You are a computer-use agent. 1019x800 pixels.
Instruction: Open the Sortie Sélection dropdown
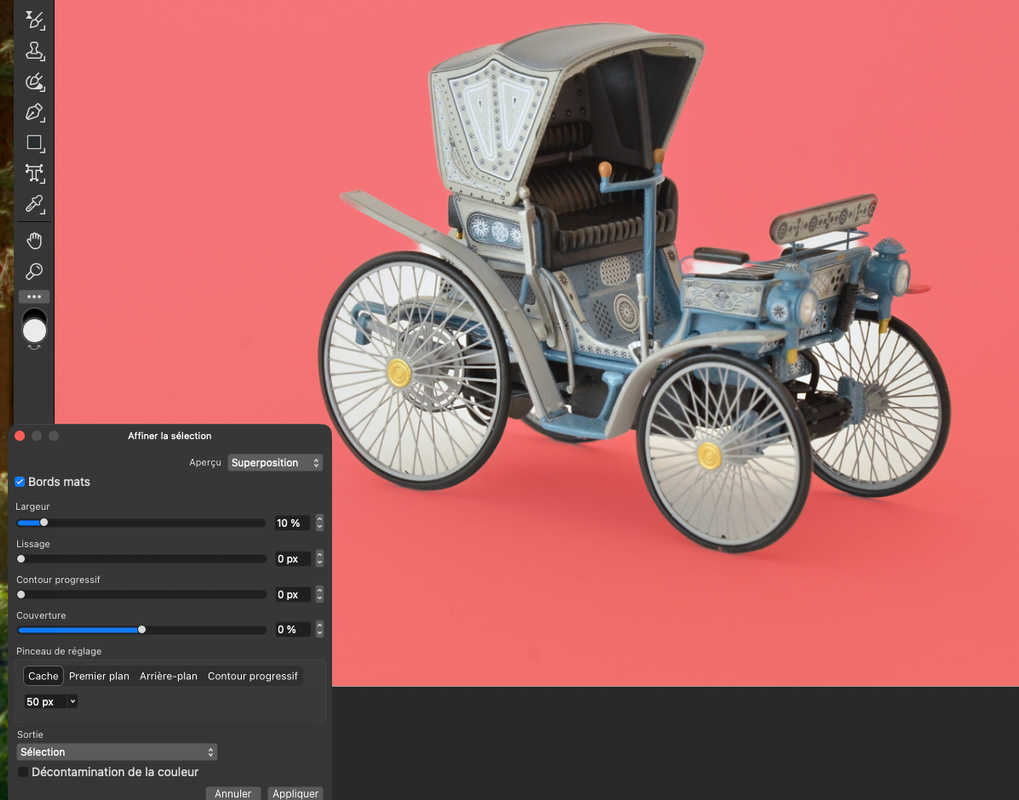117,752
